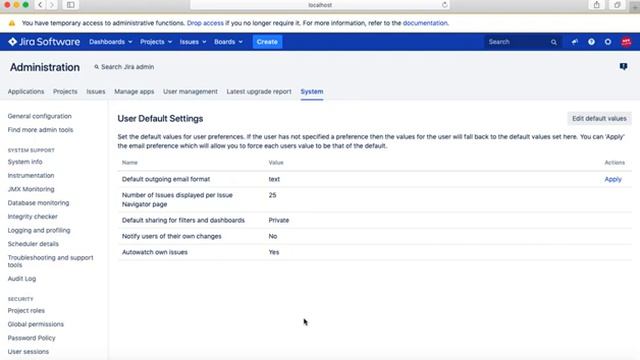
Task: Open the administration gear icon
Action: coord(608,42)
